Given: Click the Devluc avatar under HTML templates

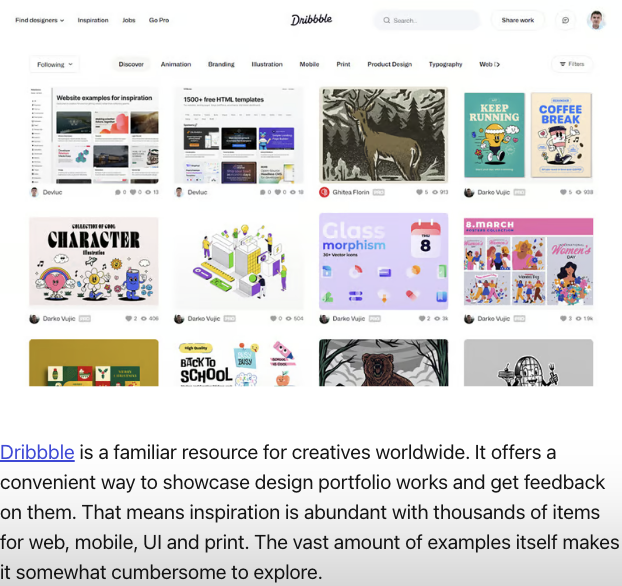Looking at the screenshot, I should [x=179, y=192].
